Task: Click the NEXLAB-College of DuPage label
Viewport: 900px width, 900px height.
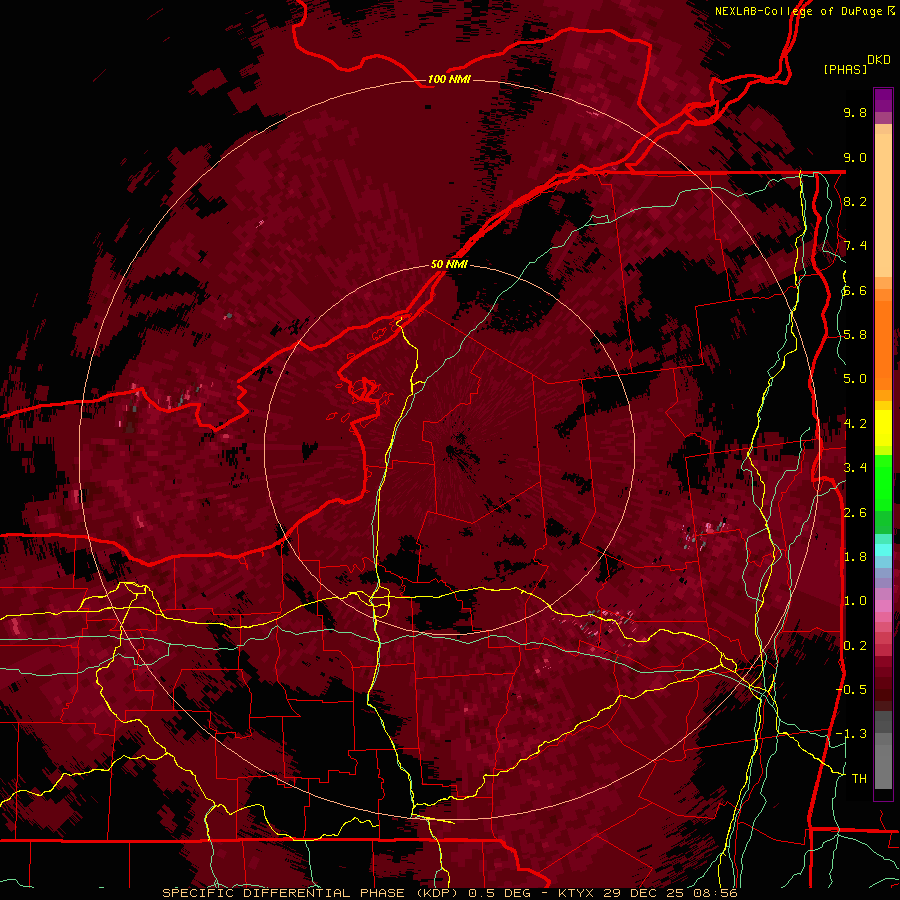Action: 798,11
